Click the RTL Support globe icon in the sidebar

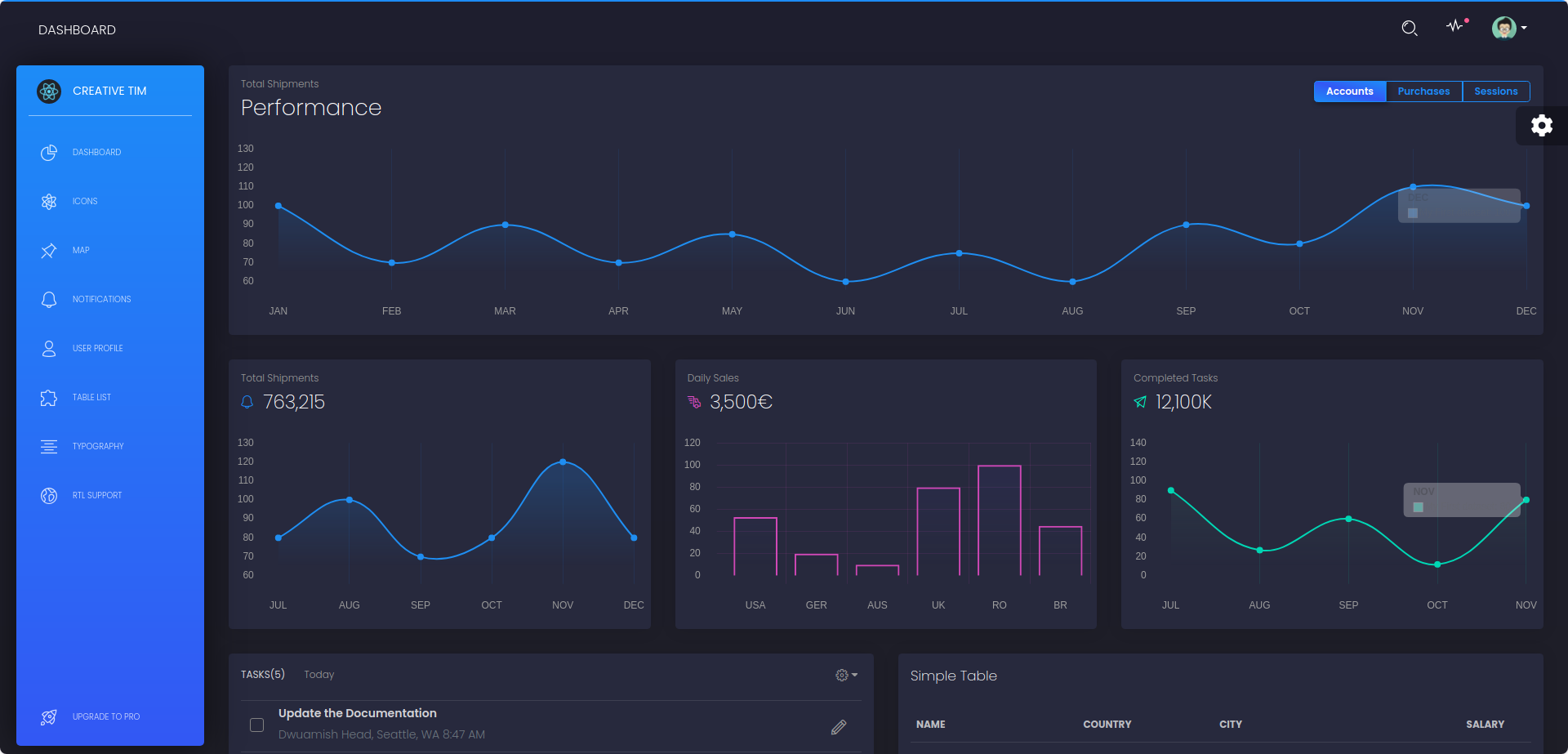coord(49,495)
